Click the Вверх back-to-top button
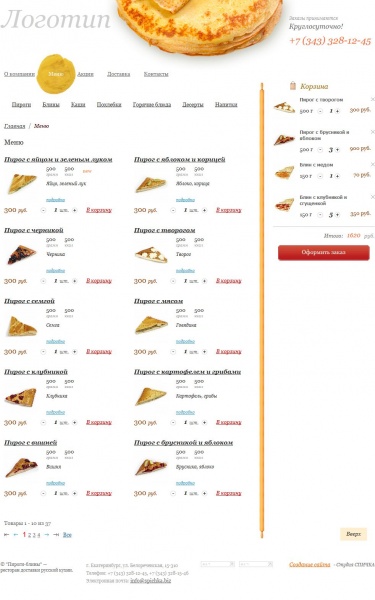Viewport: 375px width, 600px height. 353,534
